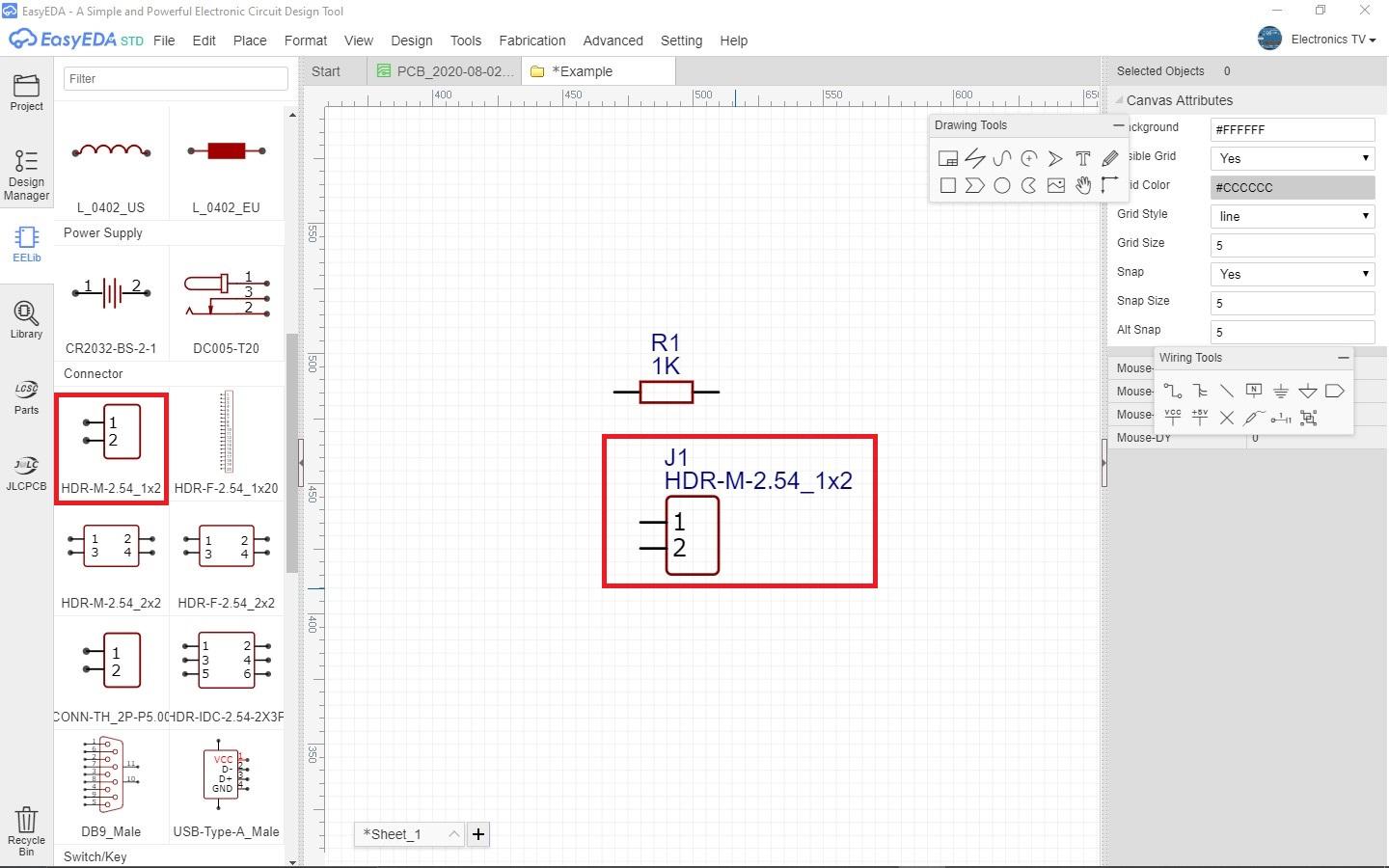
Task: Select the Rectangle drawing tool
Action: (x=948, y=185)
